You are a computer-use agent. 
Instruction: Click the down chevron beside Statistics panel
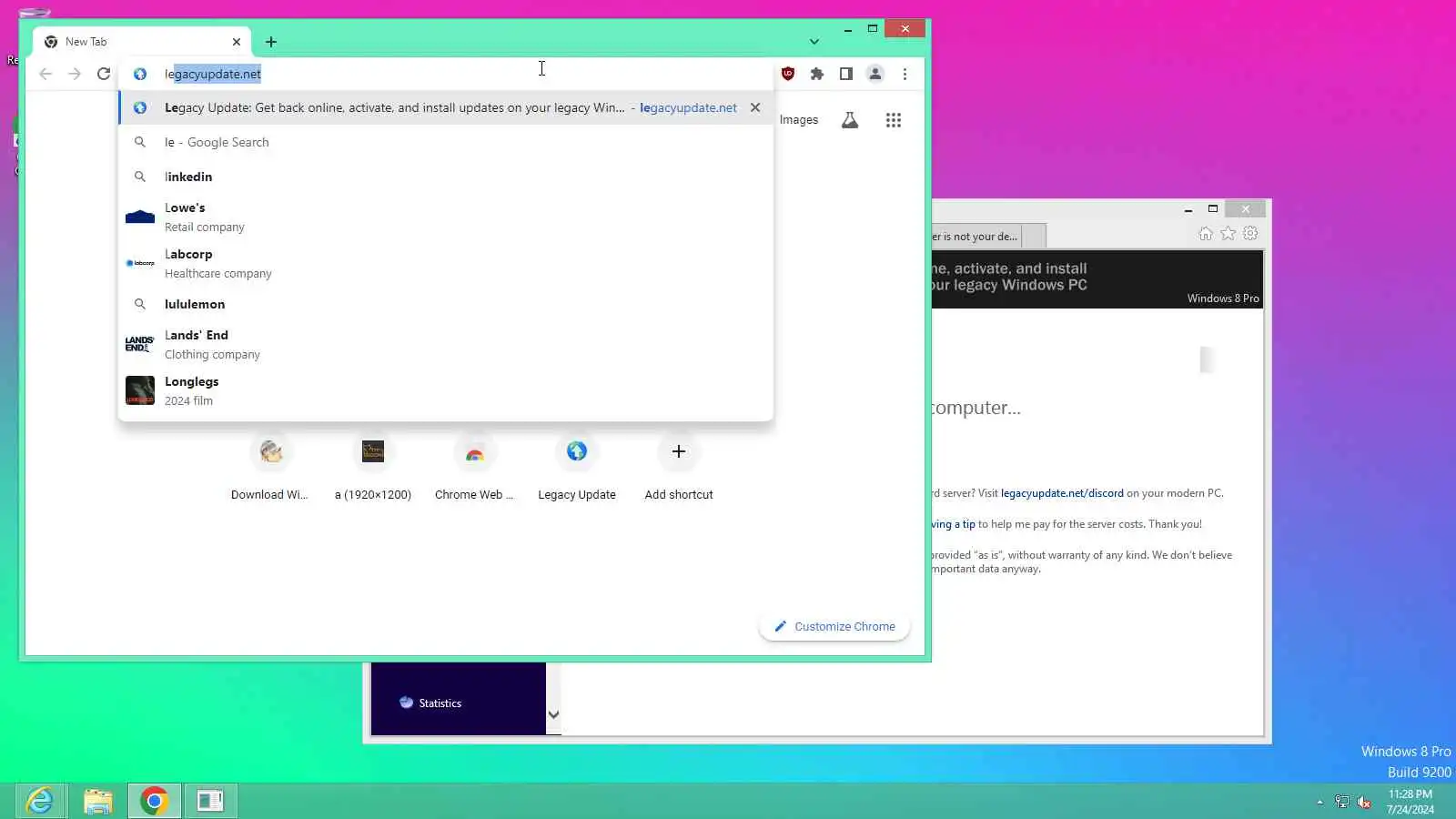553,715
